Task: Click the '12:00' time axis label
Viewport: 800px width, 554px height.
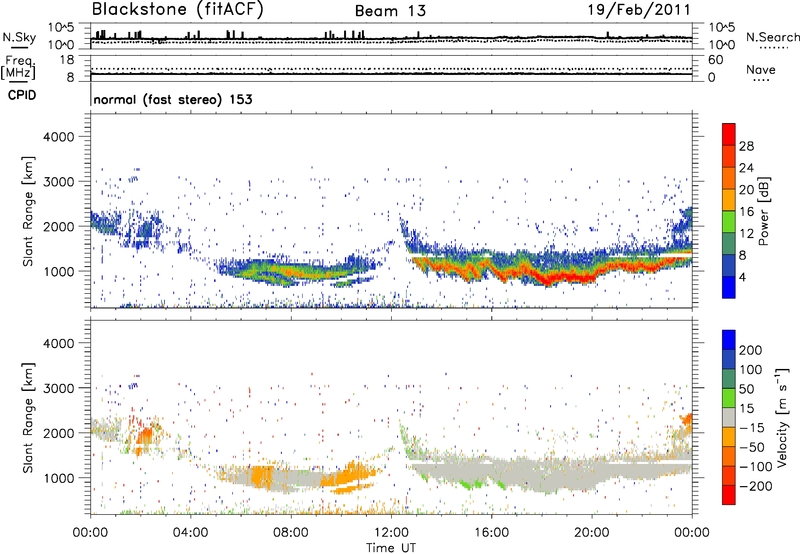Action: (x=391, y=533)
